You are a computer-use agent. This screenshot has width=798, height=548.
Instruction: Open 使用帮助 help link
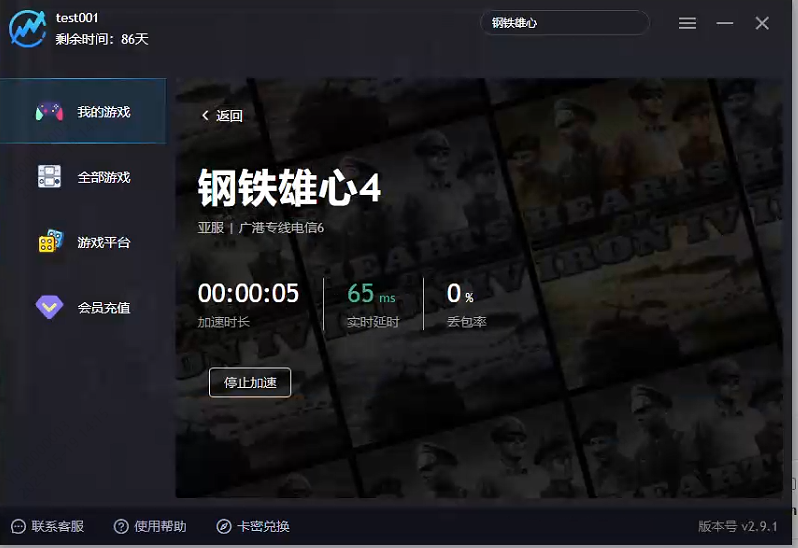coord(150,526)
